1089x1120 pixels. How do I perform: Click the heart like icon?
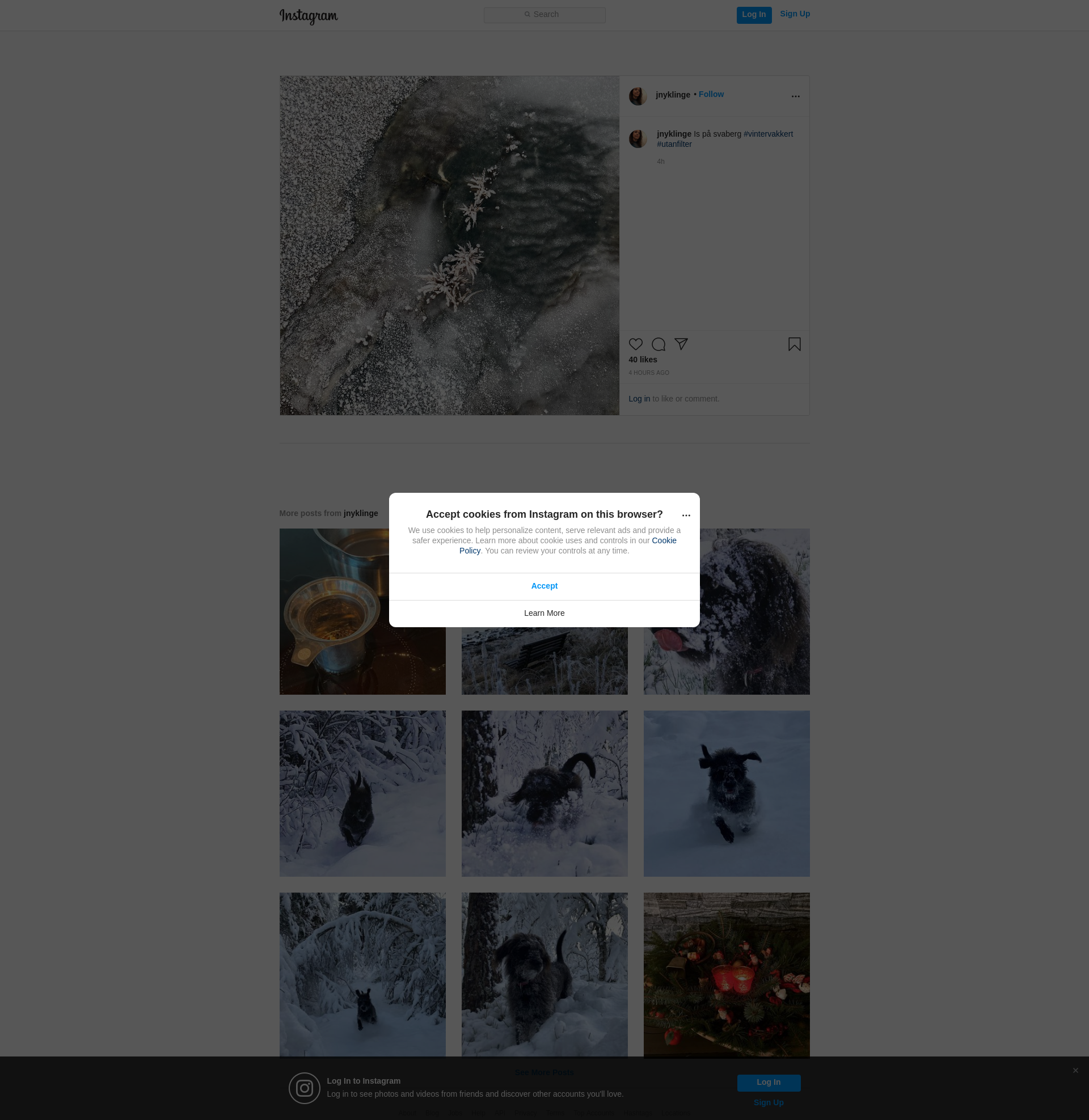[635, 344]
